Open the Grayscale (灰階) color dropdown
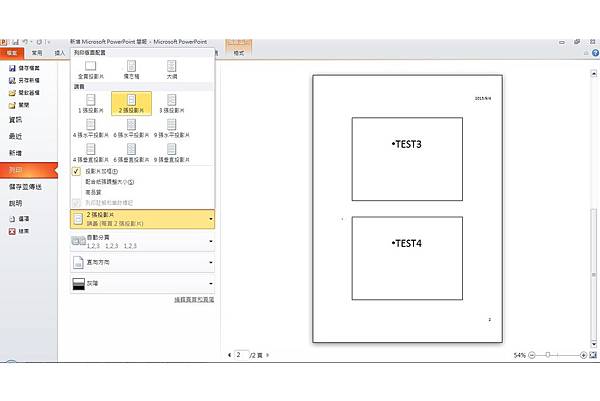The height and width of the screenshot is (401, 600). click(142, 284)
